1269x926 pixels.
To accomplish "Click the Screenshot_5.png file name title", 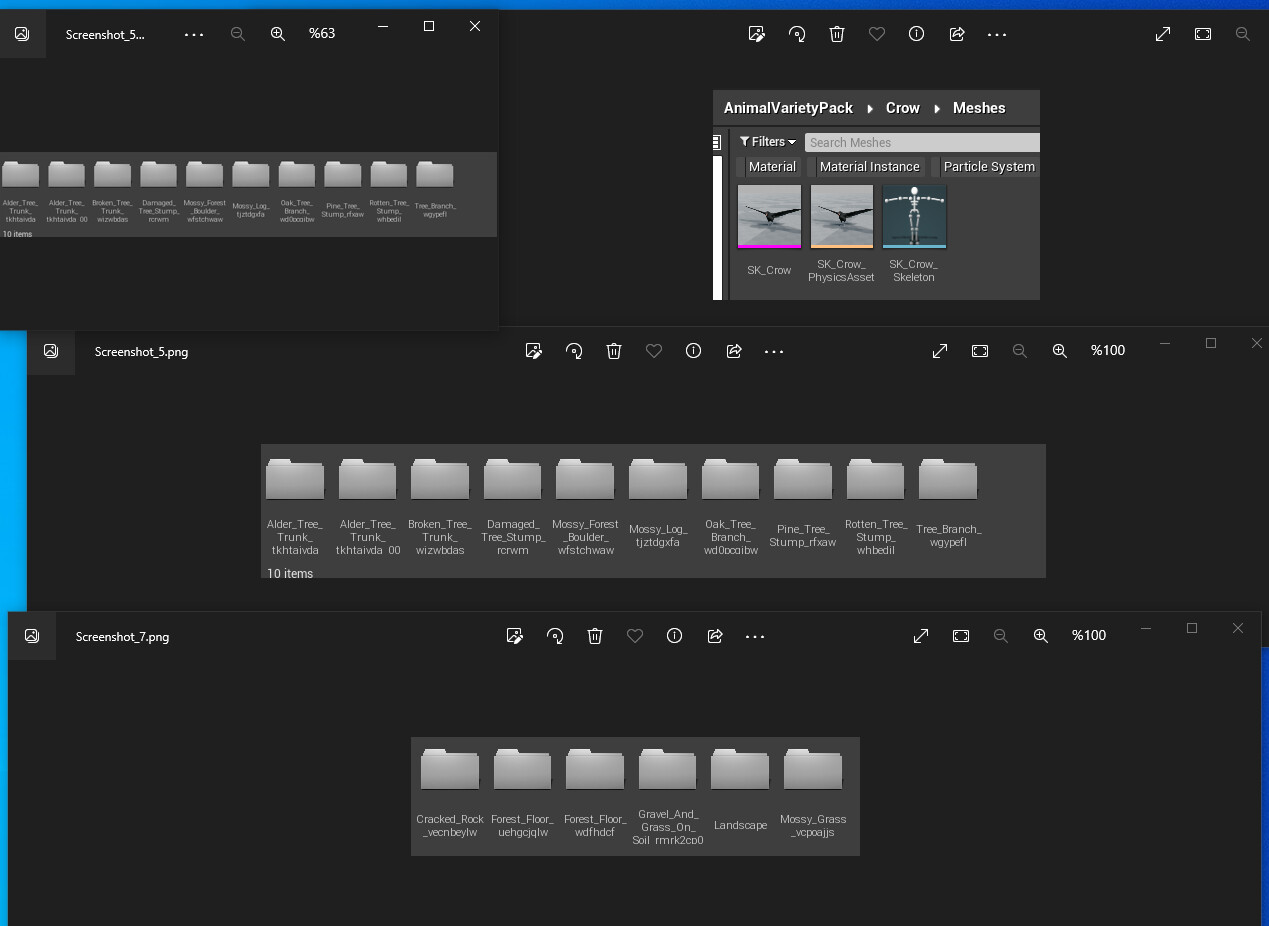I will click(141, 352).
